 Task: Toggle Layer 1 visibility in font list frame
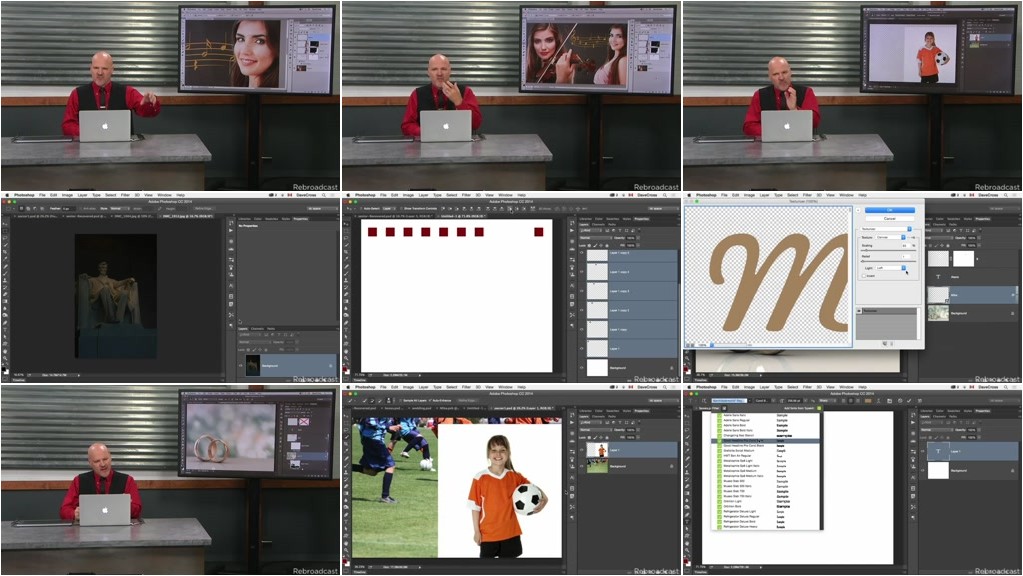923,451
